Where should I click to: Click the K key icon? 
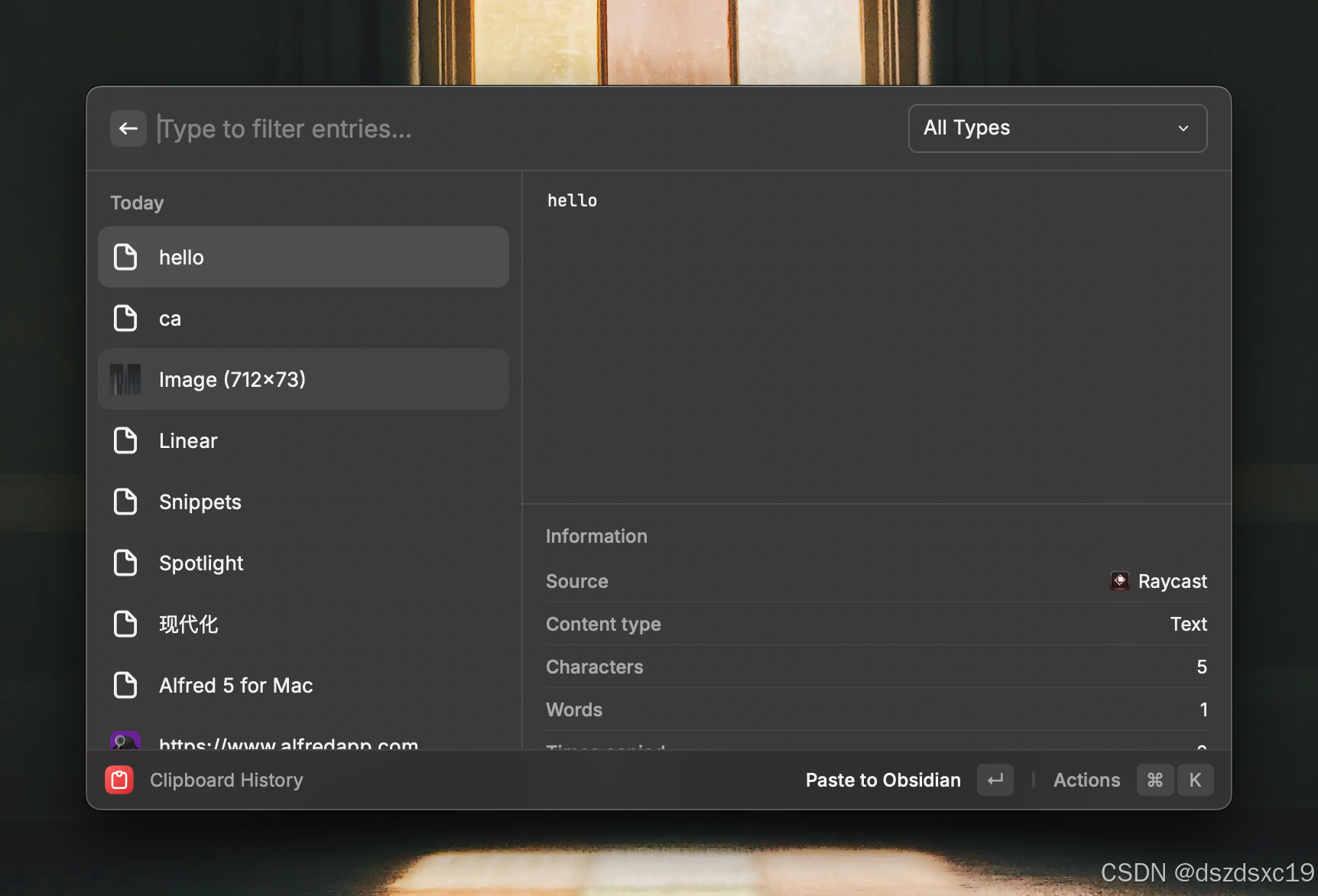(x=1196, y=780)
